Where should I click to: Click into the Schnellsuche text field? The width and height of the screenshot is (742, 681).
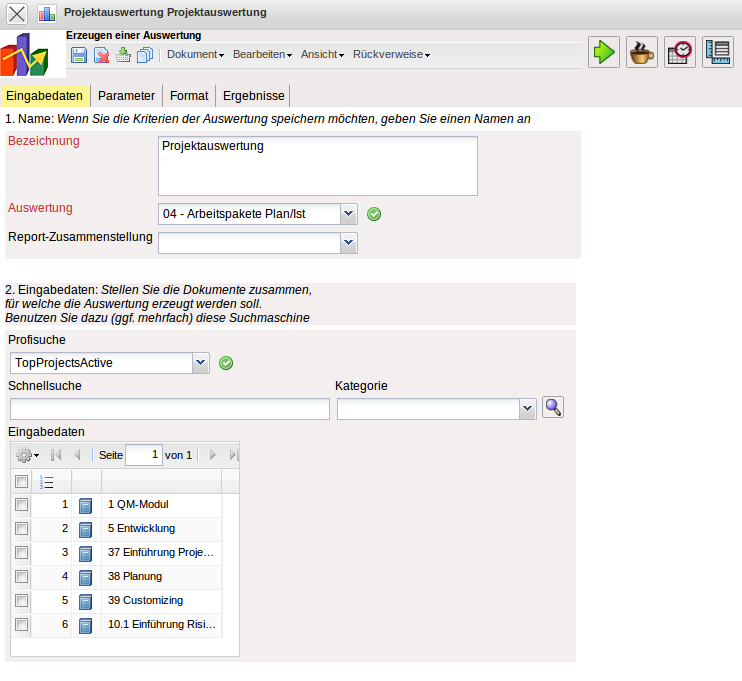(169, 409)
